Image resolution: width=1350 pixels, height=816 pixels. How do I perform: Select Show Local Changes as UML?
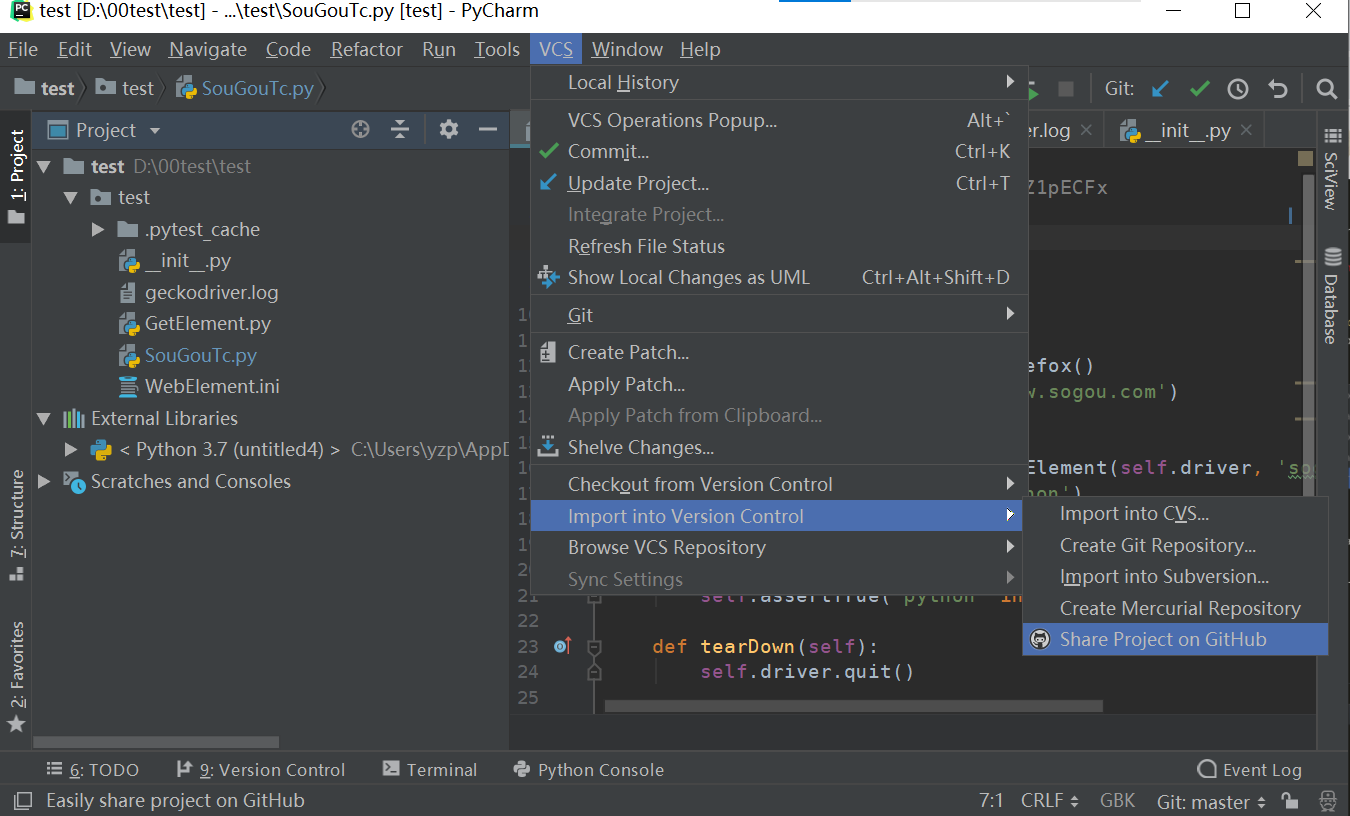tap(779, 278)
